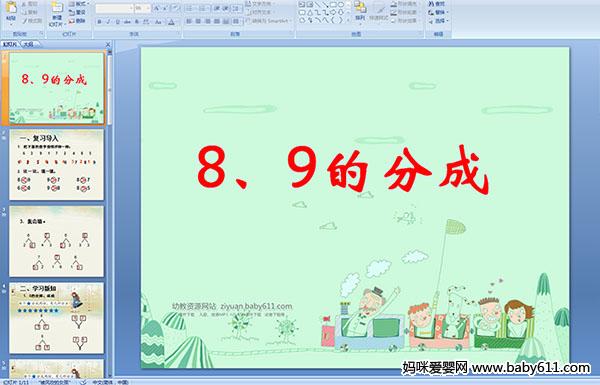Toggle text shadow effect
This screenshot has width=600, height=385.
click(137, 22)
